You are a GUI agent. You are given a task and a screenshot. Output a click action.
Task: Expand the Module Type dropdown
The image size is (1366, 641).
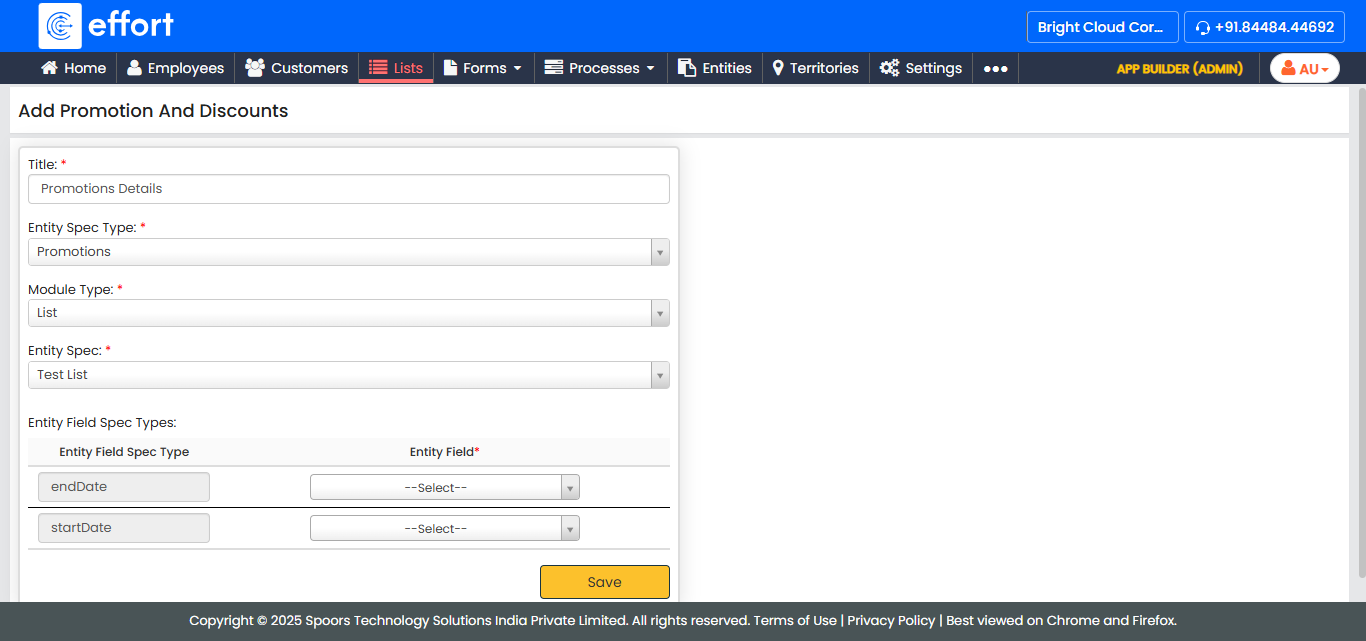pos(348,313)
